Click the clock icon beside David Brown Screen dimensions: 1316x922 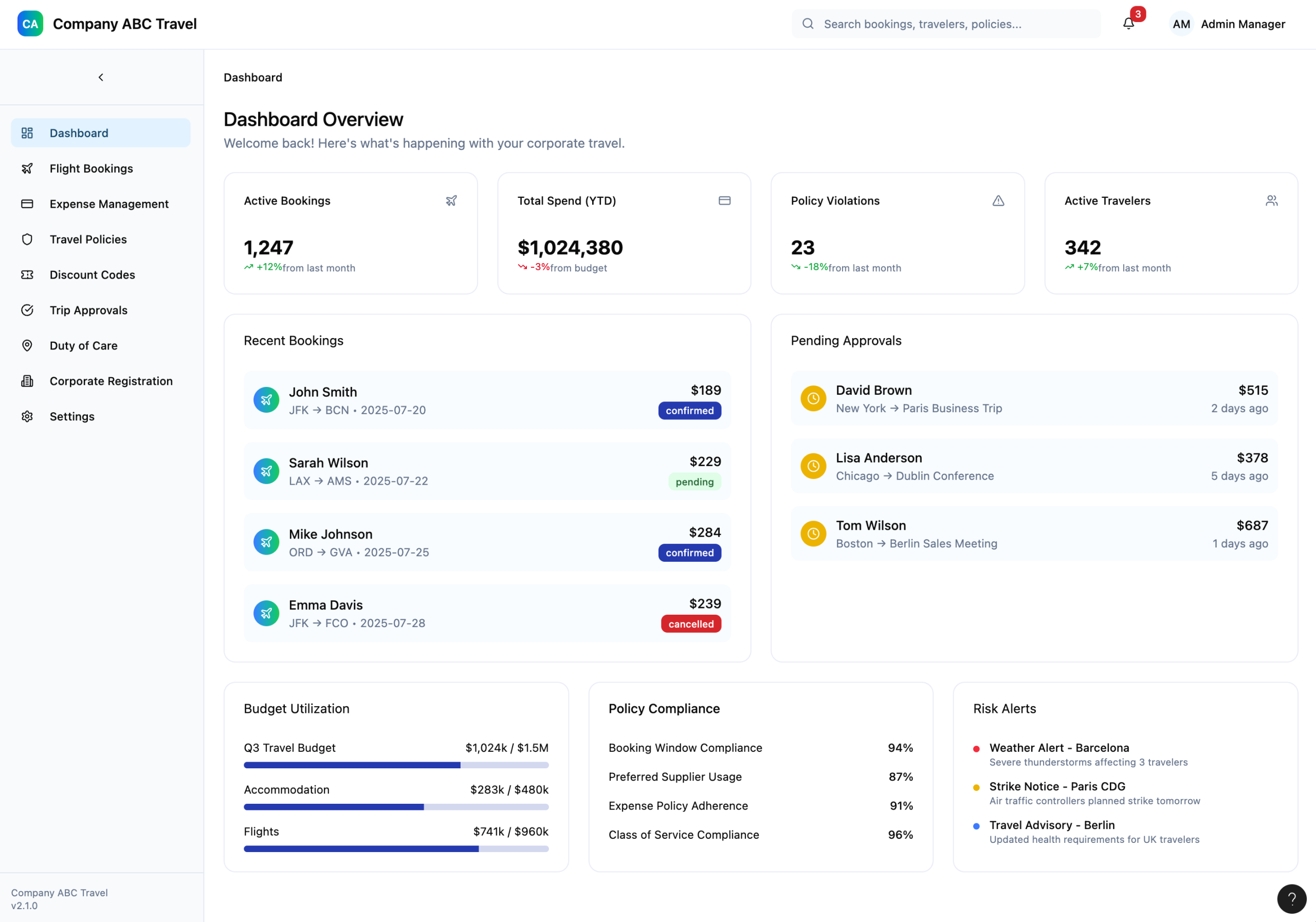(813, 398)
